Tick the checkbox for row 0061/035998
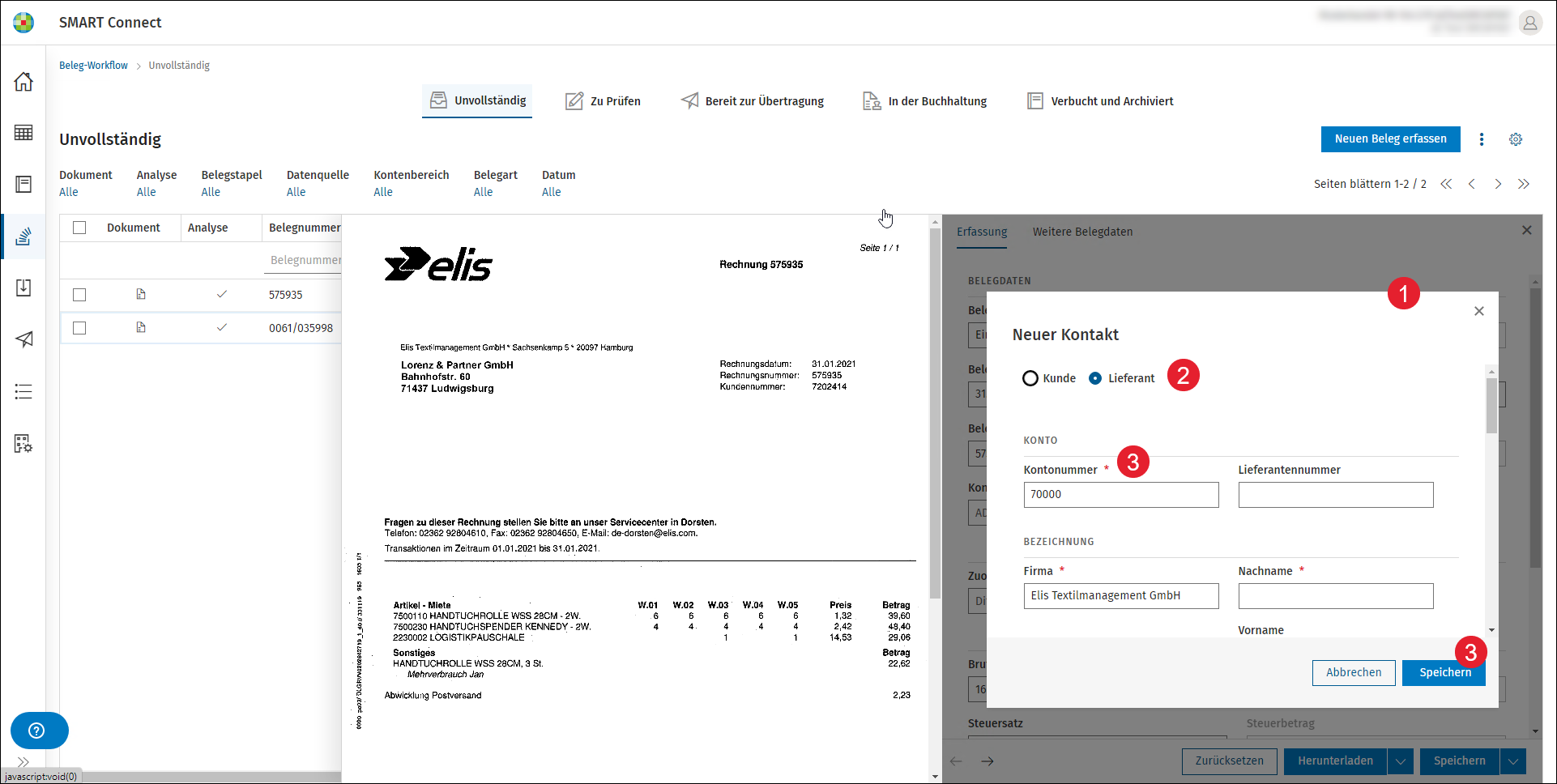 click(x=79, y=328)
